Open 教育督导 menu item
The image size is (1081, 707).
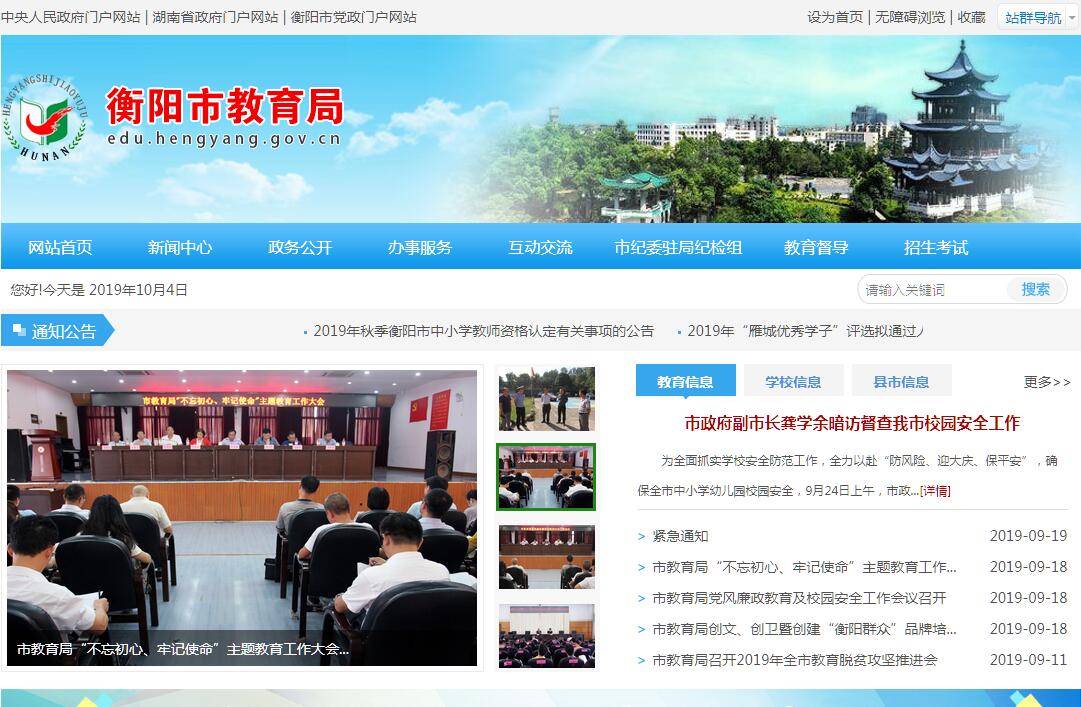[816, 247]
